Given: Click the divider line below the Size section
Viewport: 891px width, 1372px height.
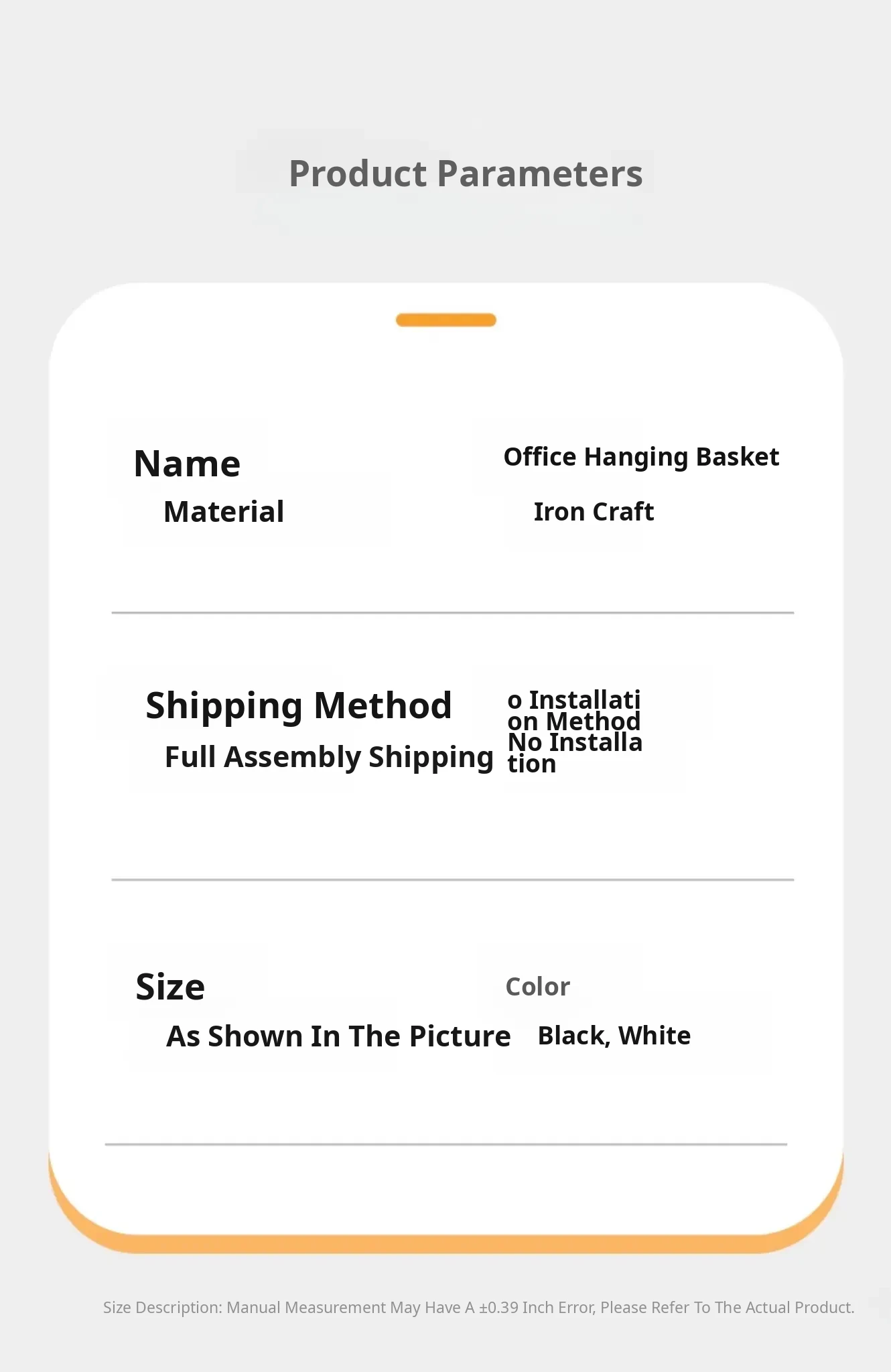Looking at the screenshot, I should click(445, 1144).
